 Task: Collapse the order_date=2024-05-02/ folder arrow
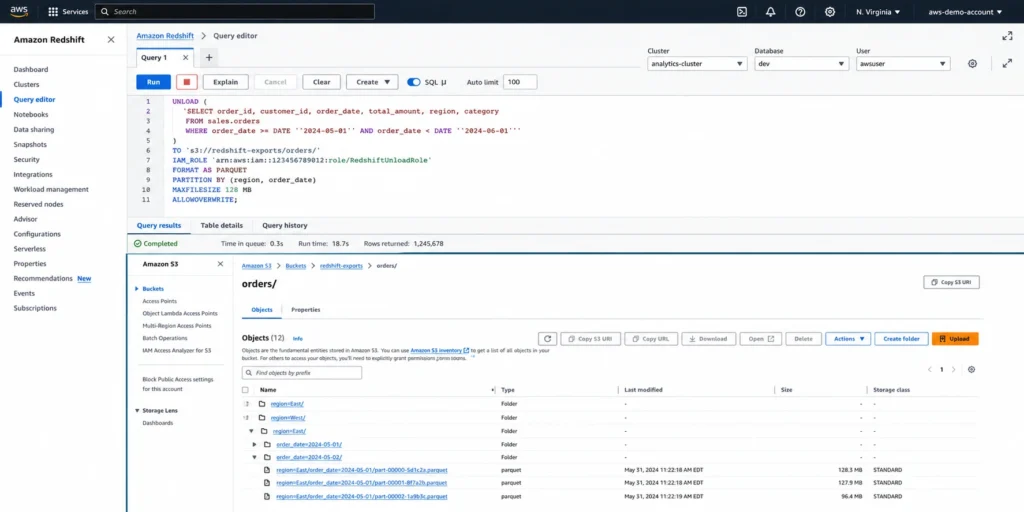point(255,457)
